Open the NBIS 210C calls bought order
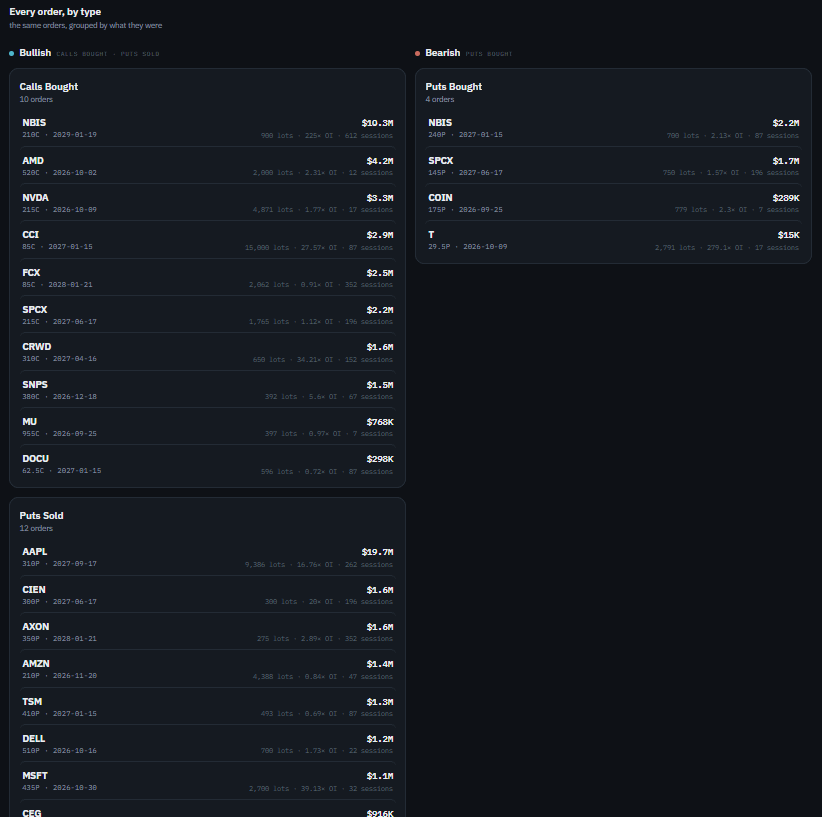 pyautogui.click(x=208, y=128)
